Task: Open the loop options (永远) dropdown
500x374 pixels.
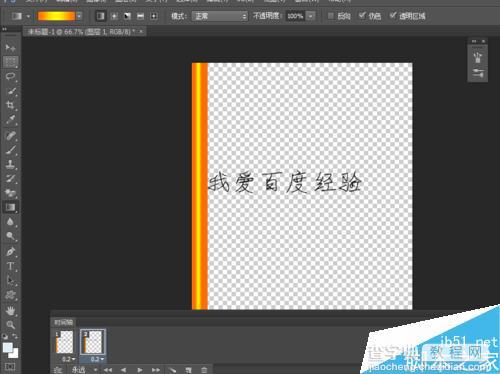Action: (x=84, y=370)
